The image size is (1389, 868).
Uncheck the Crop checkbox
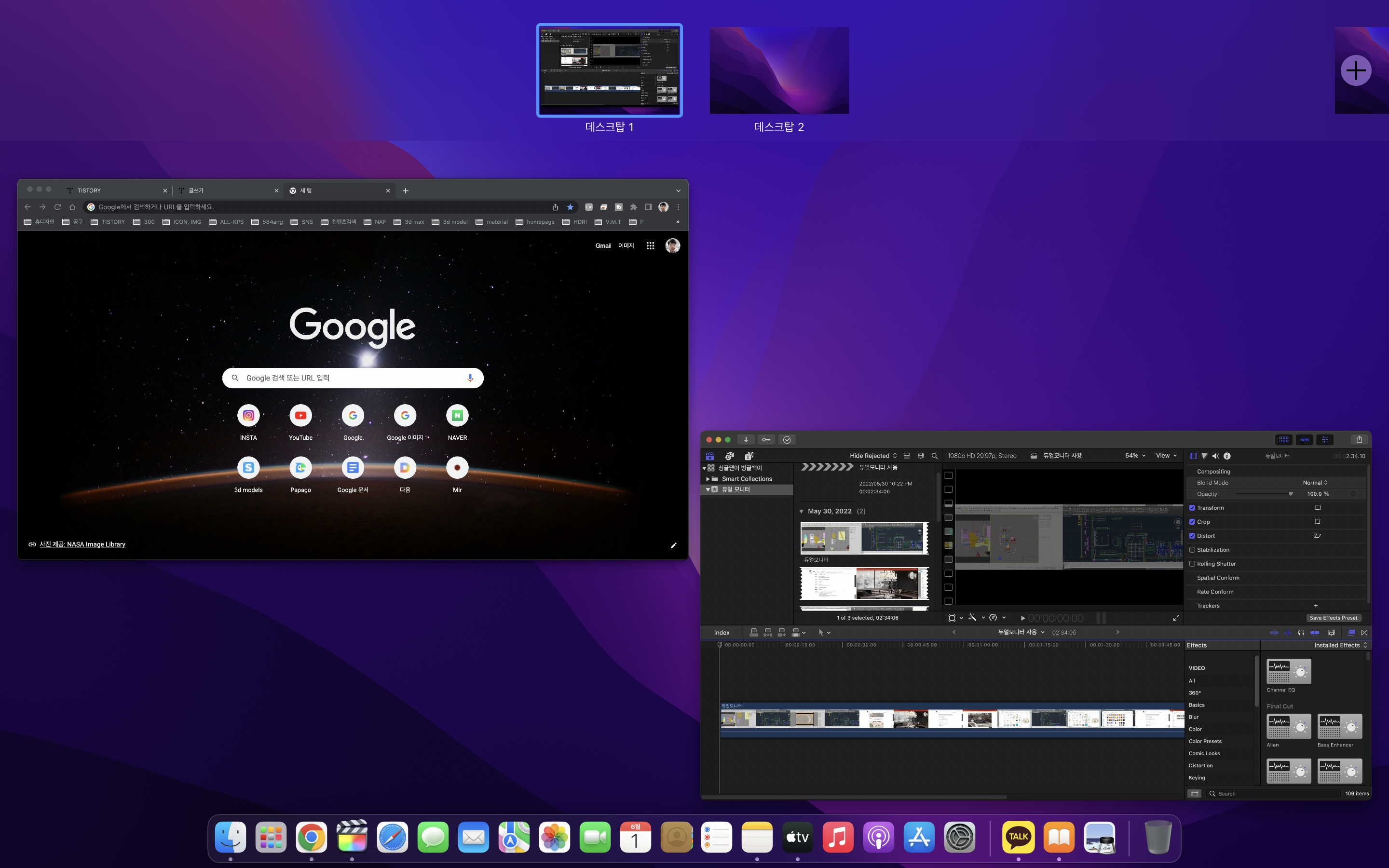click(1192, 522)
